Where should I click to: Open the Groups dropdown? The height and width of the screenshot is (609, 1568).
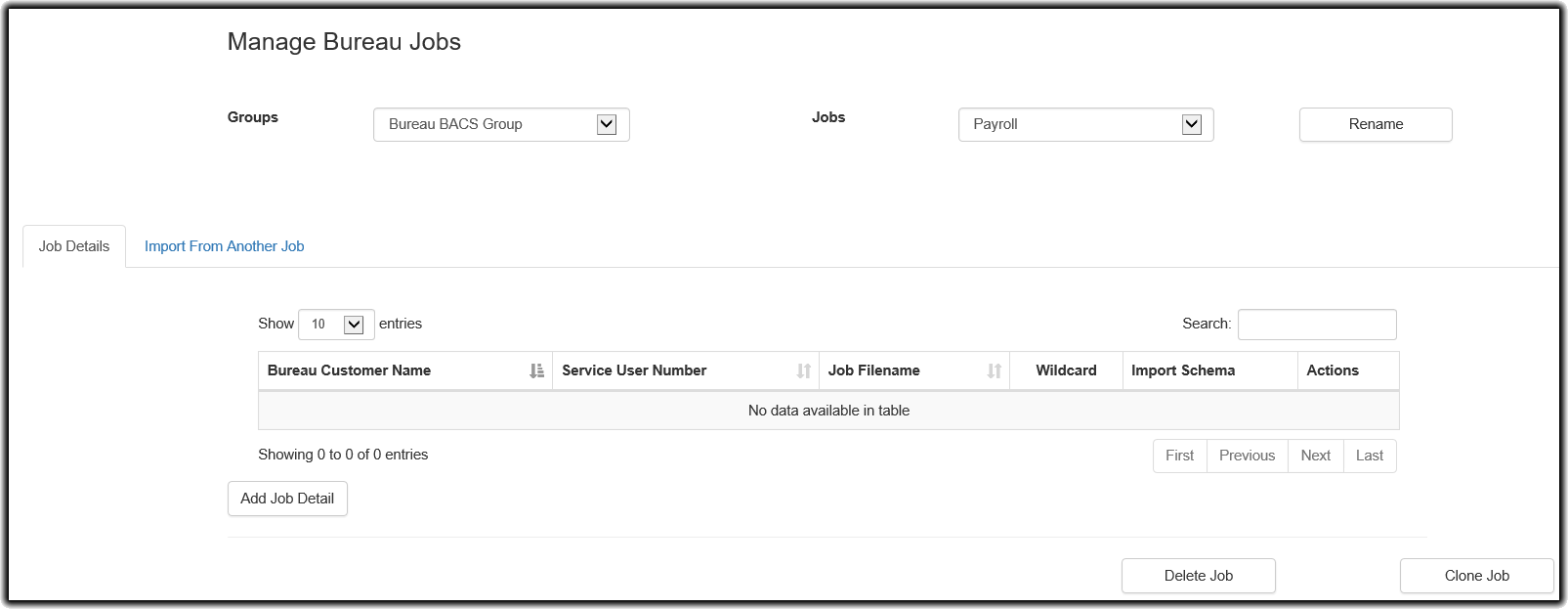click(x=501, y=124)
